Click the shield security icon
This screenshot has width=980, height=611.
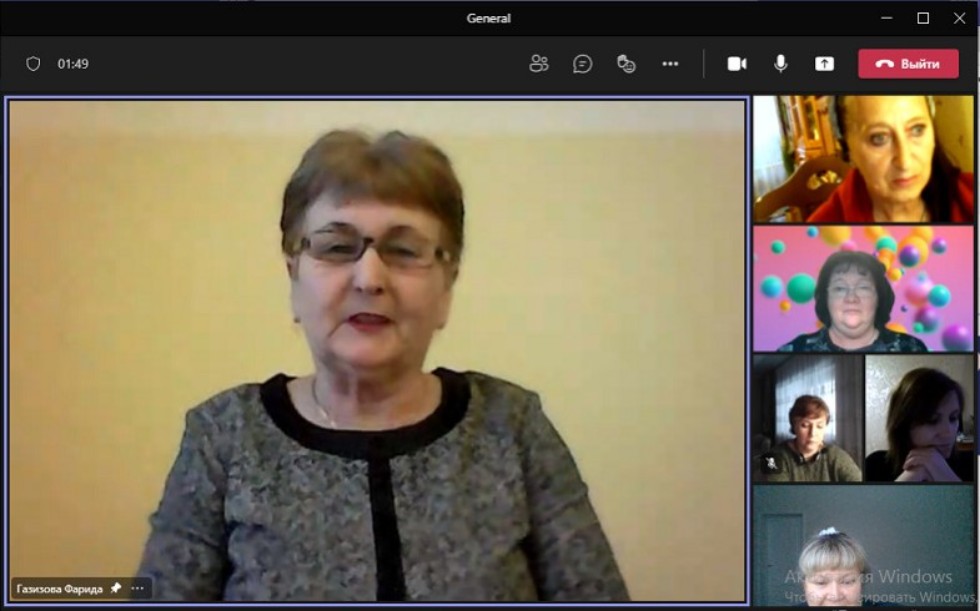pos(33,64)
